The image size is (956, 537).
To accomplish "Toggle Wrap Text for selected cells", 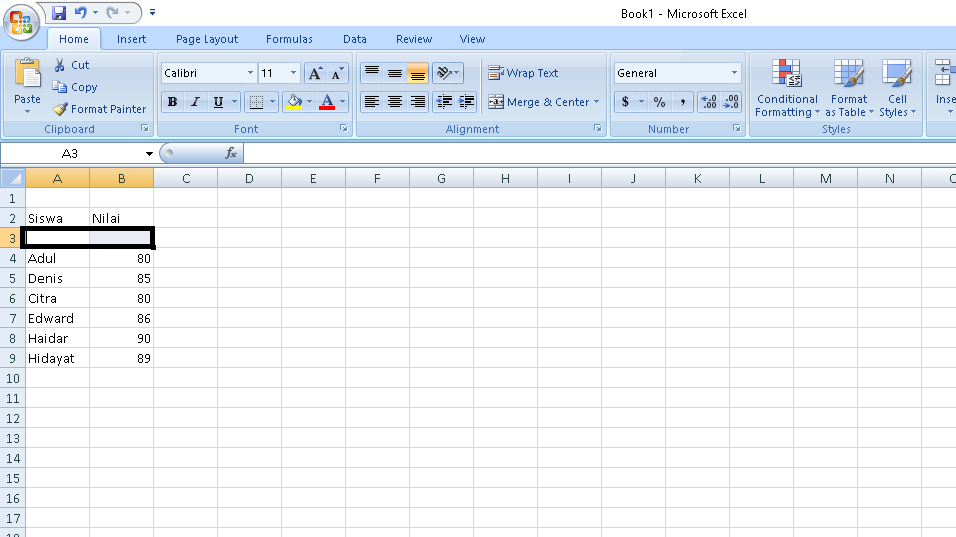I will coord(523,73).
